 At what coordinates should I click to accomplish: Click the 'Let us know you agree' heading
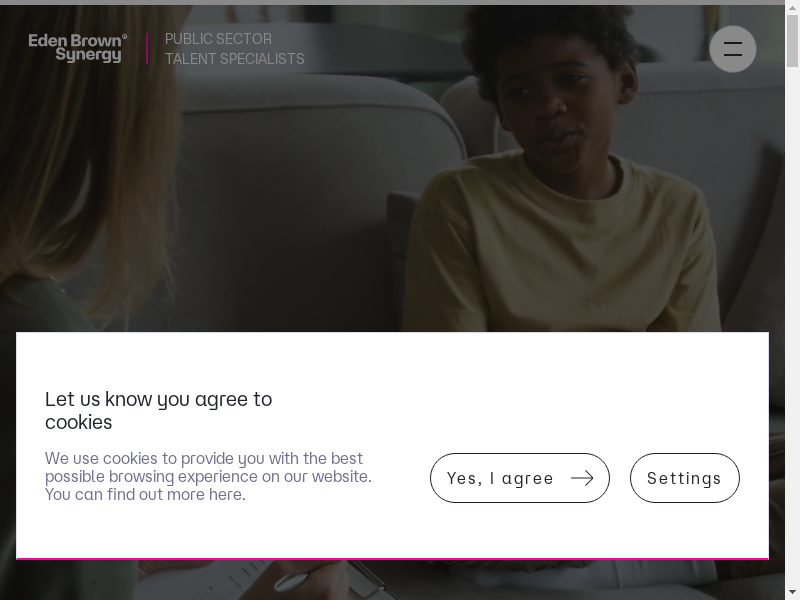click(x=159, y=411)
